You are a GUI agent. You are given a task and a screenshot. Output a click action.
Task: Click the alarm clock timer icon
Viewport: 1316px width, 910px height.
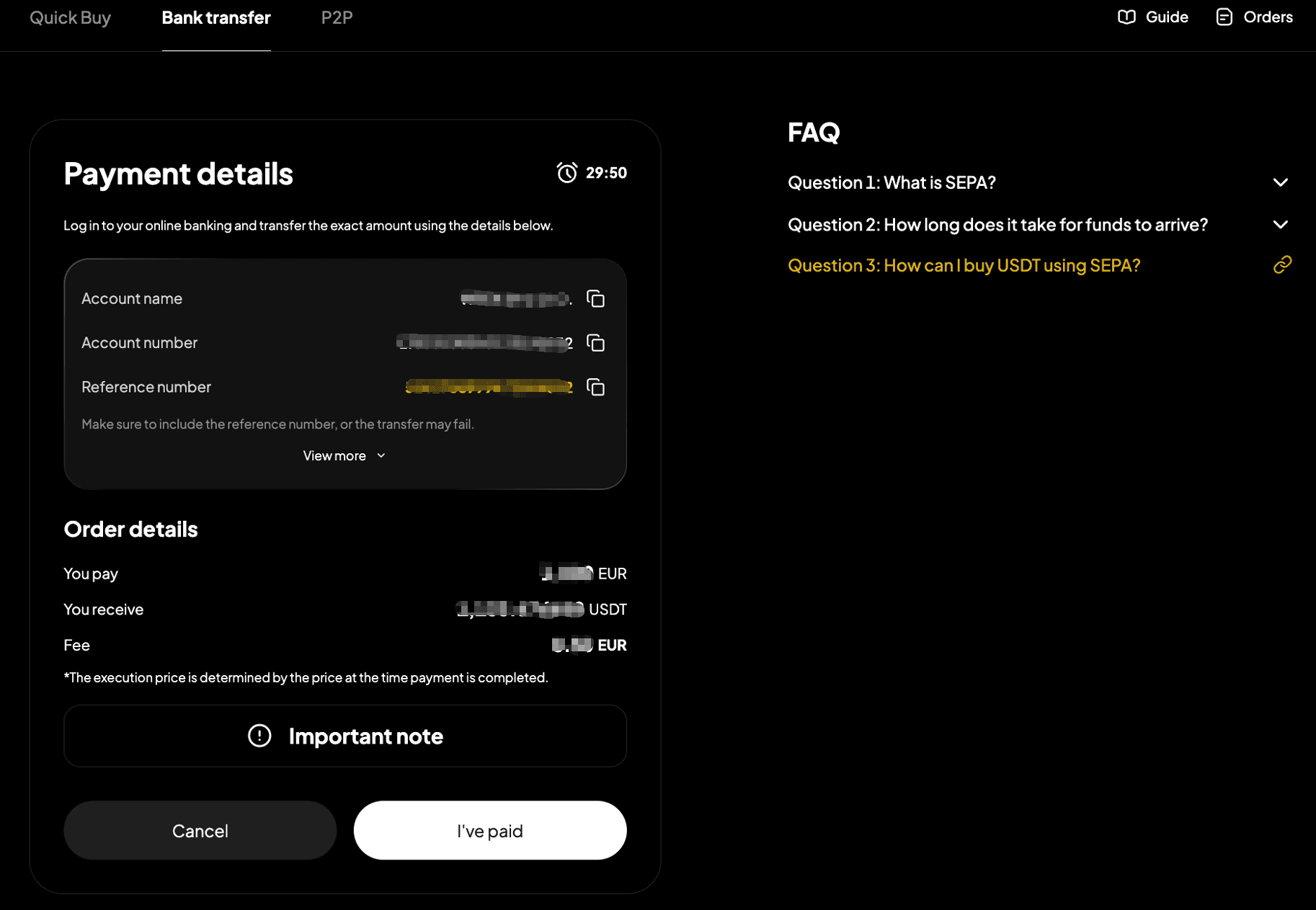[566, 173]
